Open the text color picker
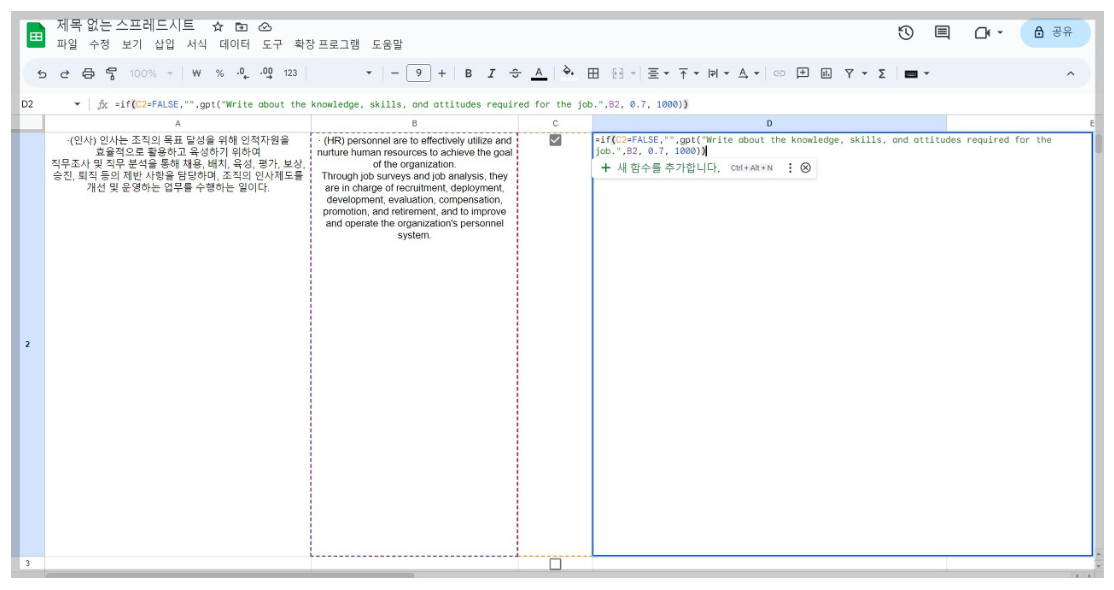The width and height of the screenshot is (1114, 590). [539, 73]
